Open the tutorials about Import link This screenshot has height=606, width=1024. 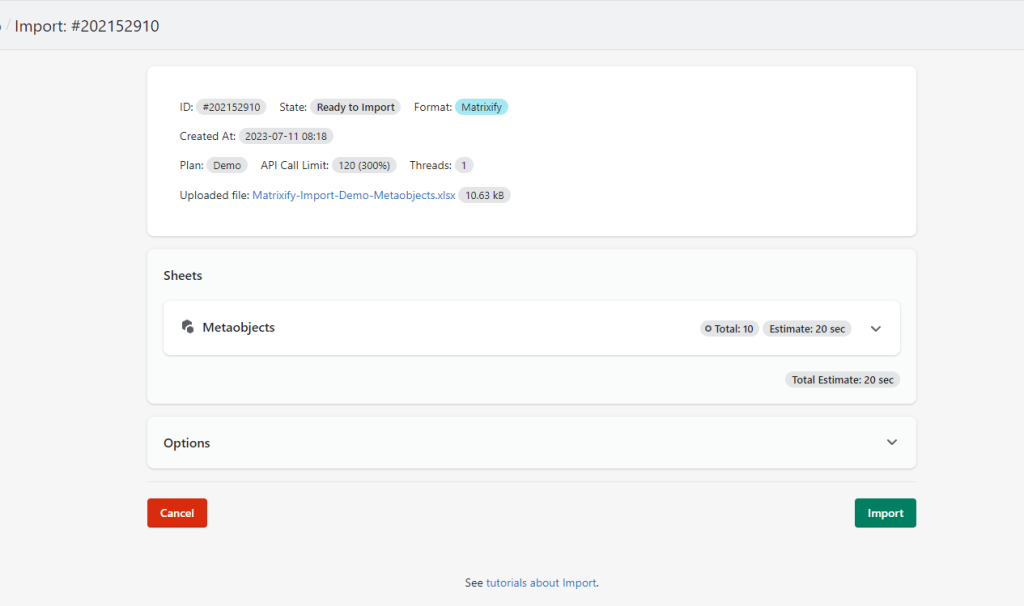point(543,582)
